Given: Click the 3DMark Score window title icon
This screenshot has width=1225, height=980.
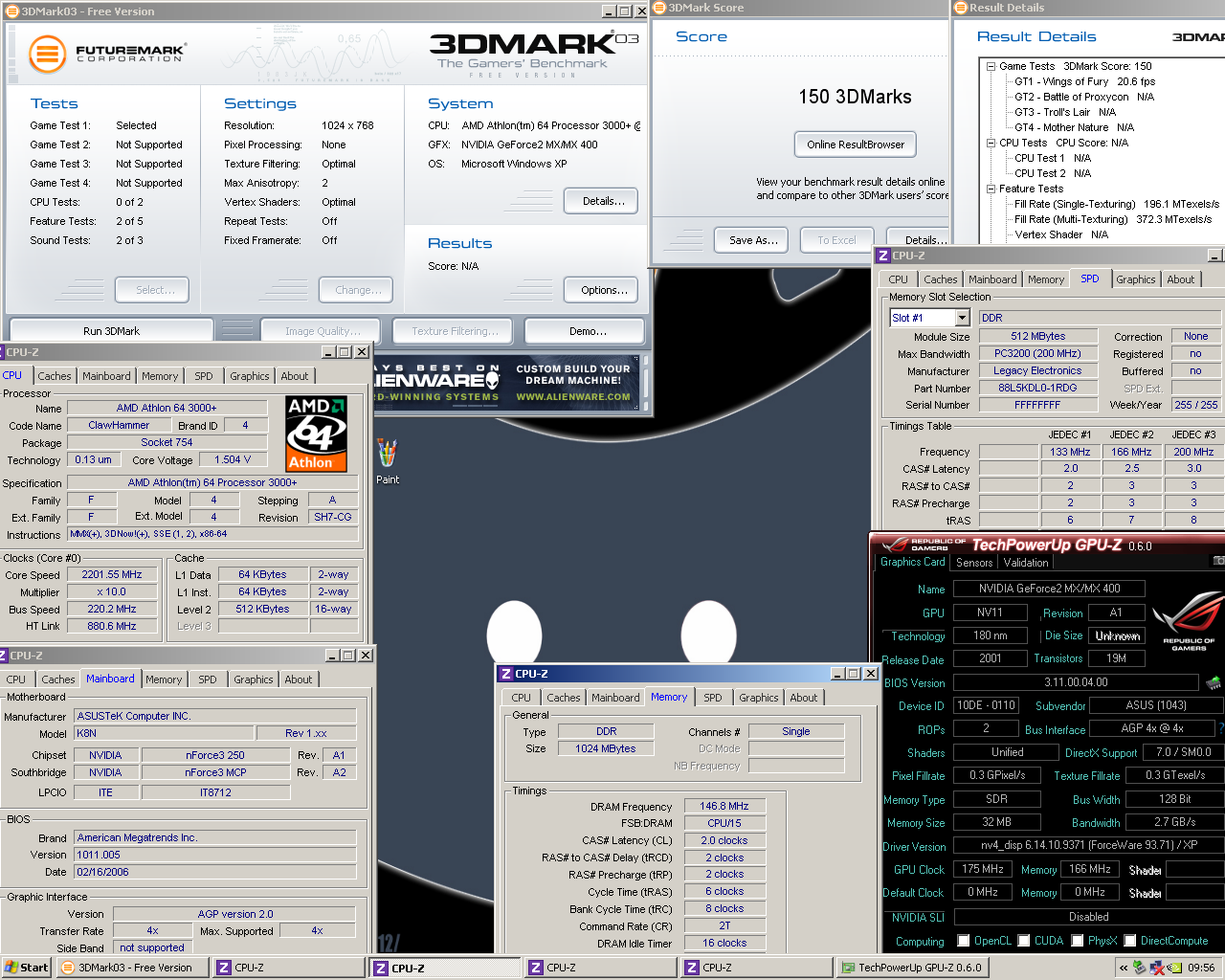Looking at the screenshot, I should (659, 8).
